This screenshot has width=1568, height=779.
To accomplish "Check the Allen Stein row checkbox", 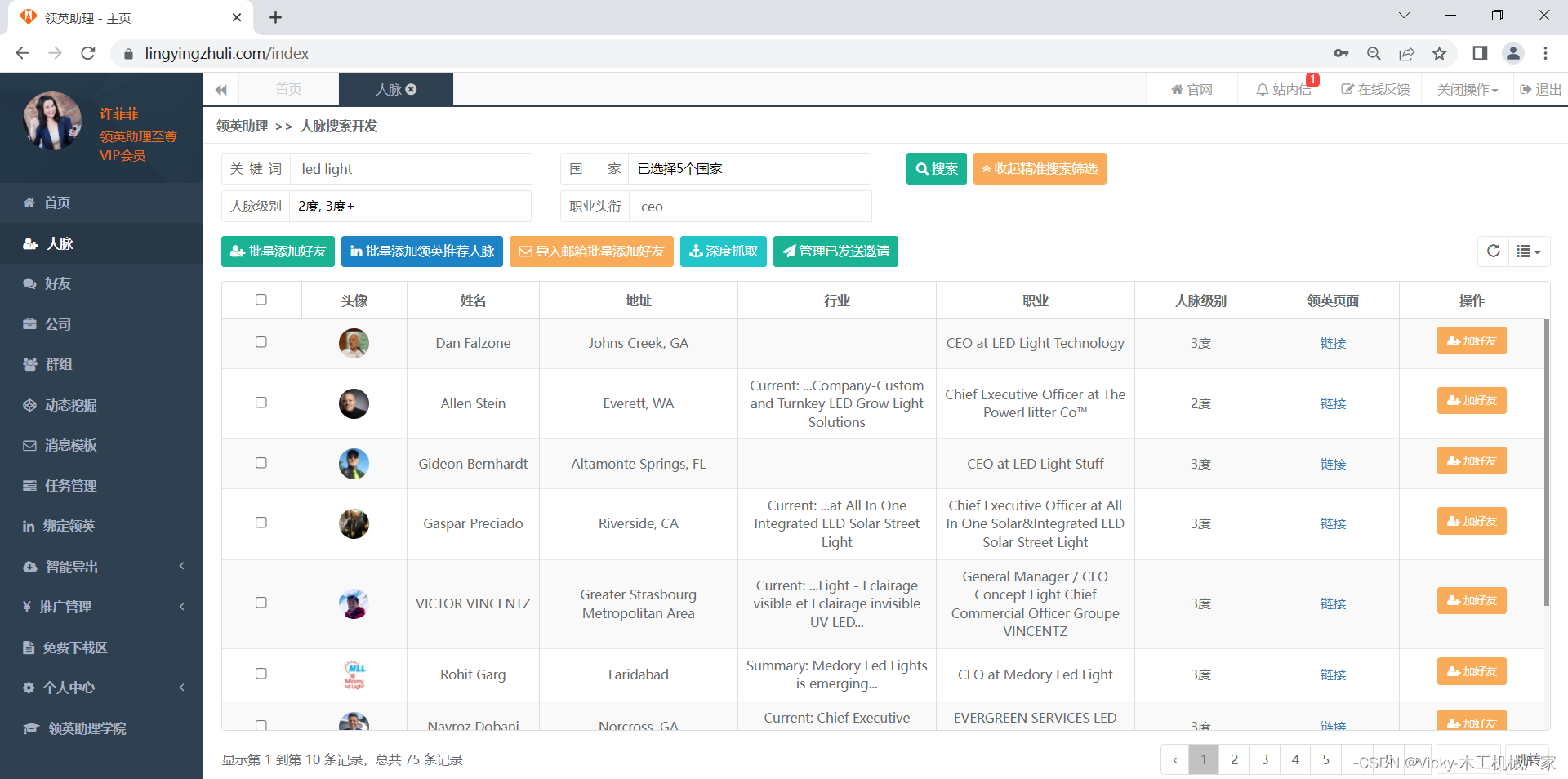I will (x=261, y=403).
